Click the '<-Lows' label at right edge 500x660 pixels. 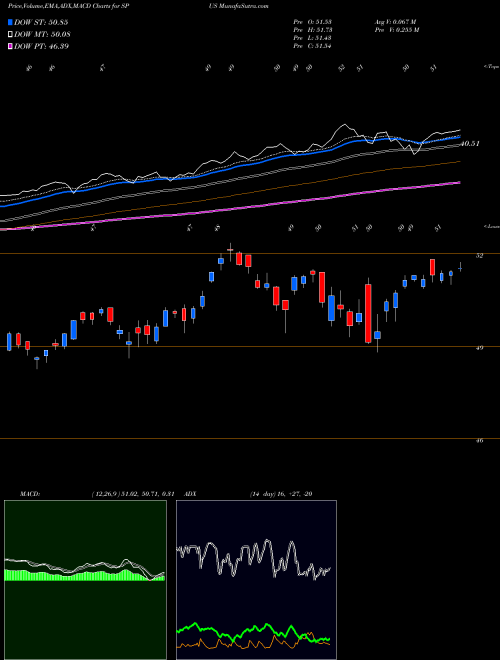point(491,226)
